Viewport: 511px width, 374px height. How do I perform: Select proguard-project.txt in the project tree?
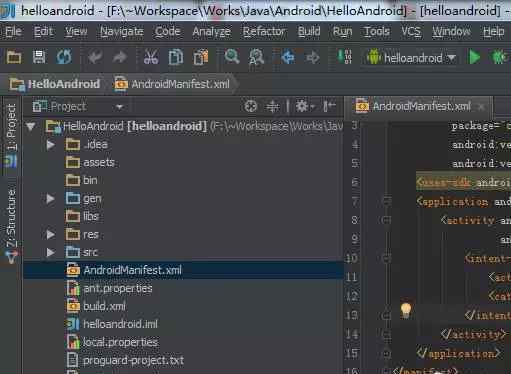(125, 360)
